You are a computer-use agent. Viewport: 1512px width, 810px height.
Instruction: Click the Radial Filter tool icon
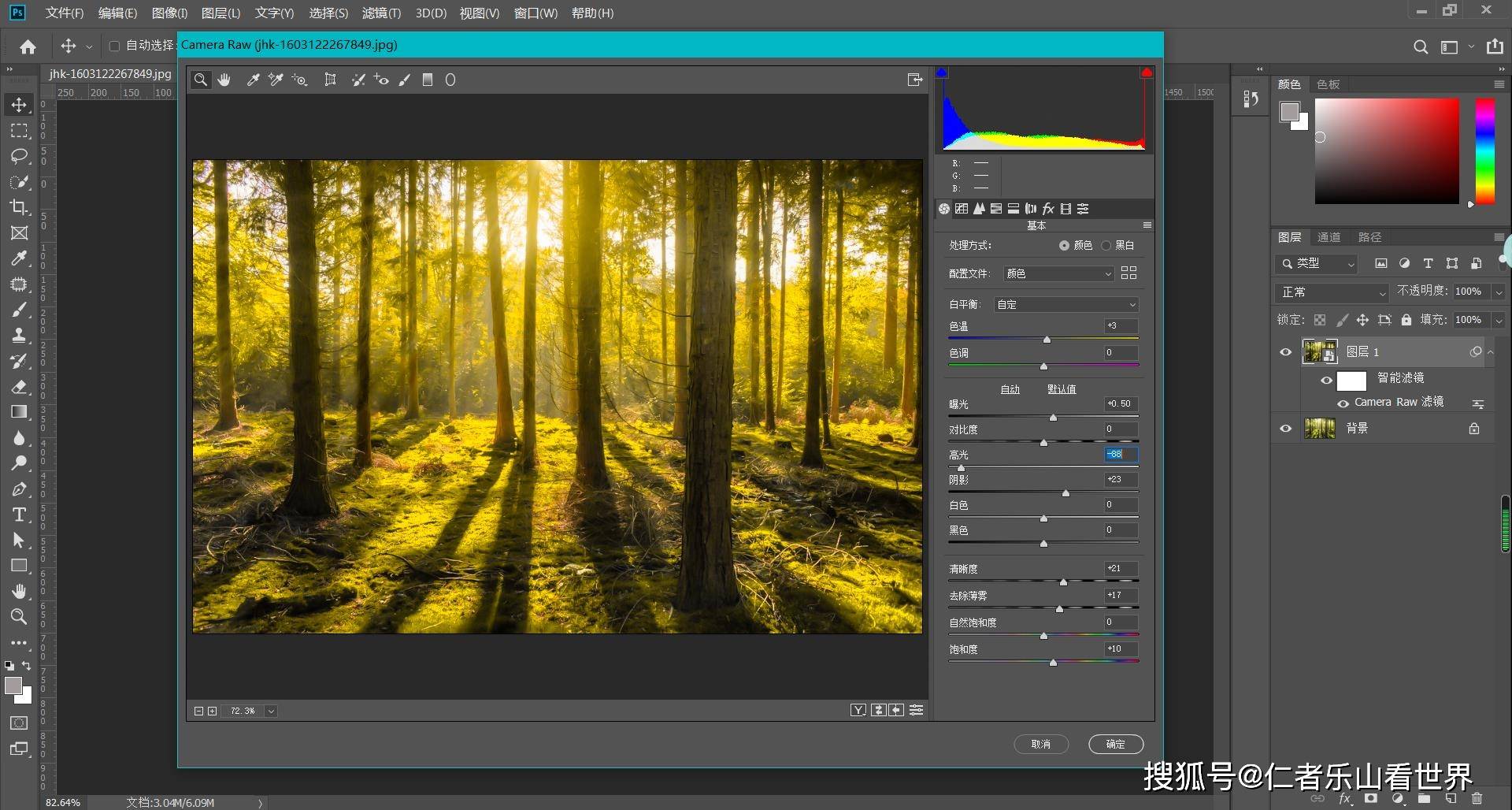(450, 80)
